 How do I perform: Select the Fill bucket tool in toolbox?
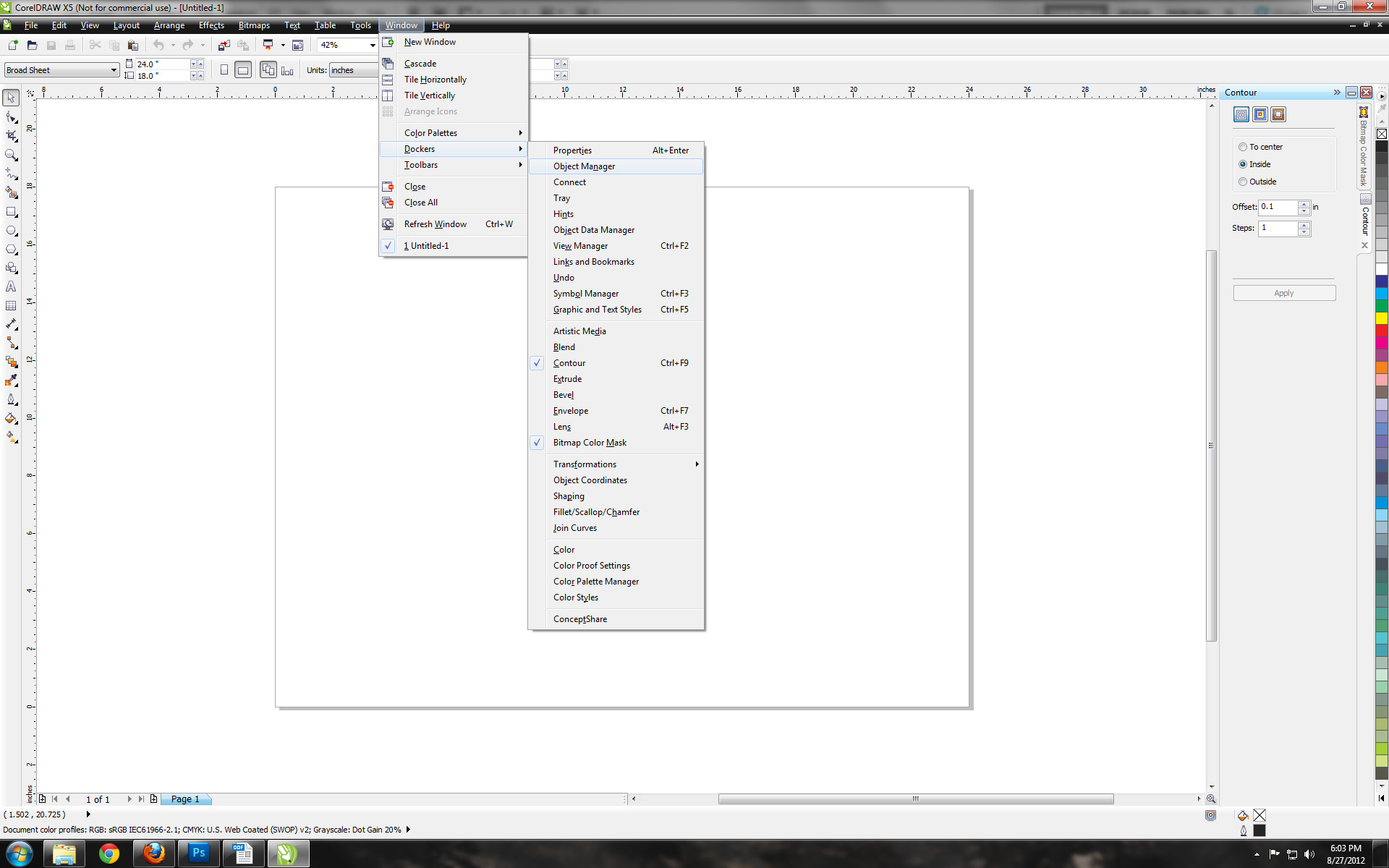(x=11, y=418)
